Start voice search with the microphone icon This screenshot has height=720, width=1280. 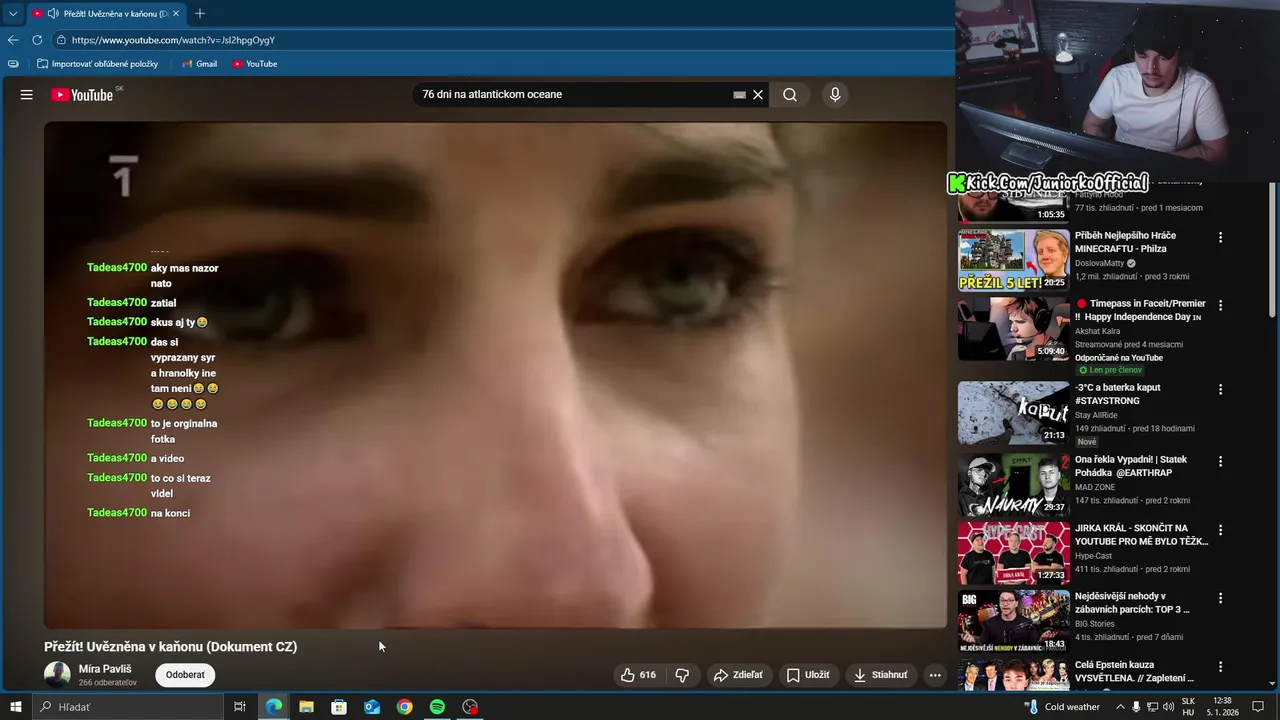point(835,95)
